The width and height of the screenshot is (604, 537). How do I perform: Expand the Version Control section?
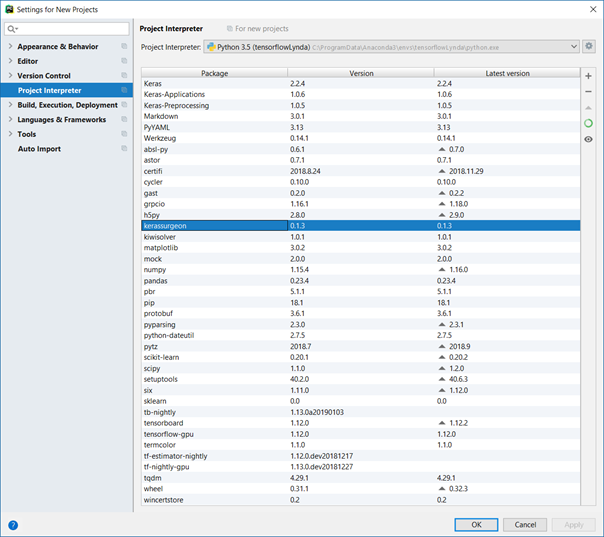(x=10, y=76)
